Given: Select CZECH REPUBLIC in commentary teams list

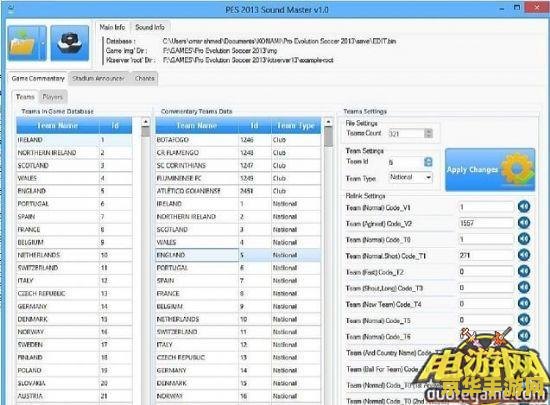Looking at the screenshot, I should [x=238, y=357].
